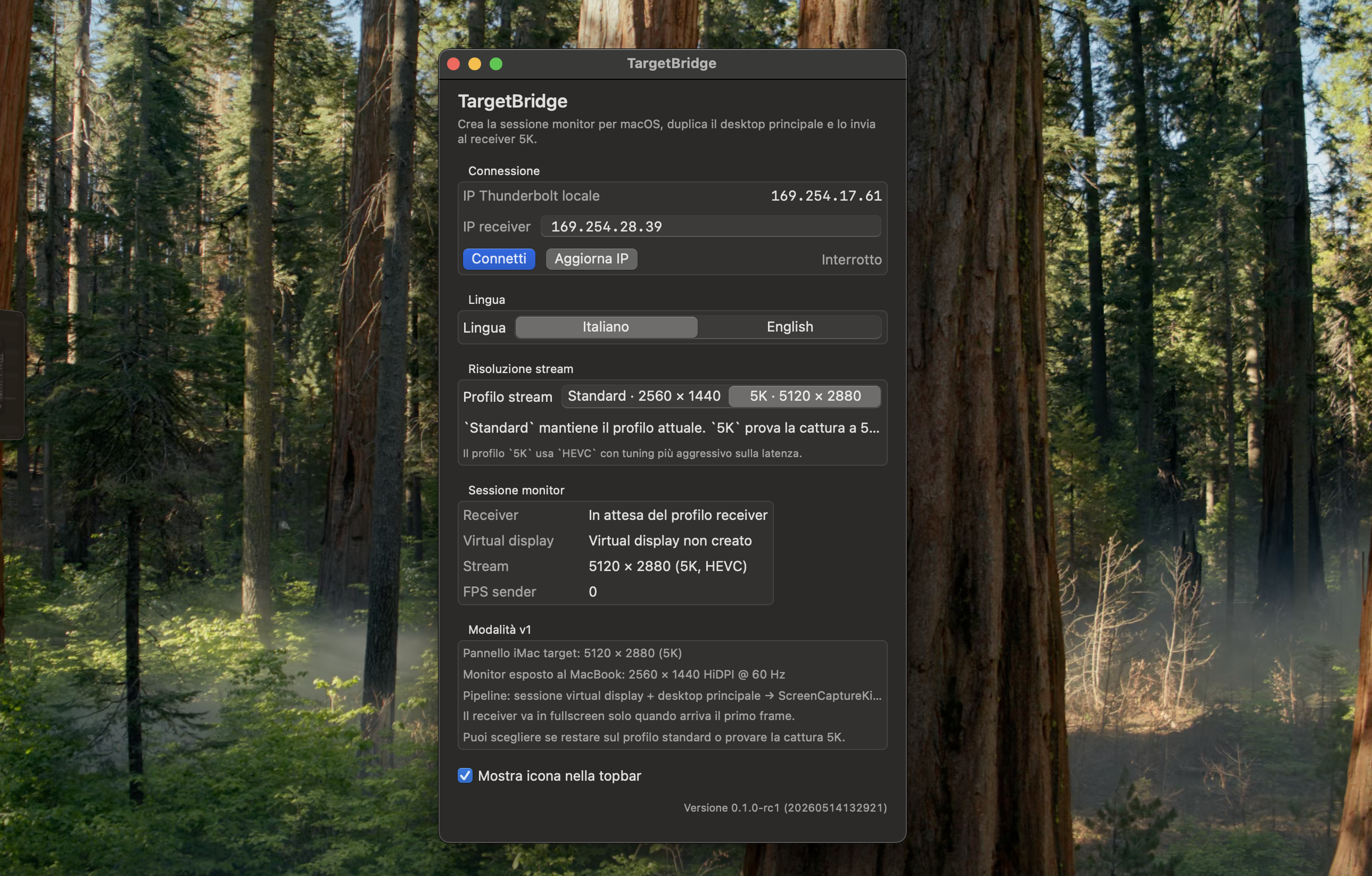Screen dimensions: 1372x876
Task: Click the local Thunderbolt IP 169.254.17.61
Action: (826, 196)
